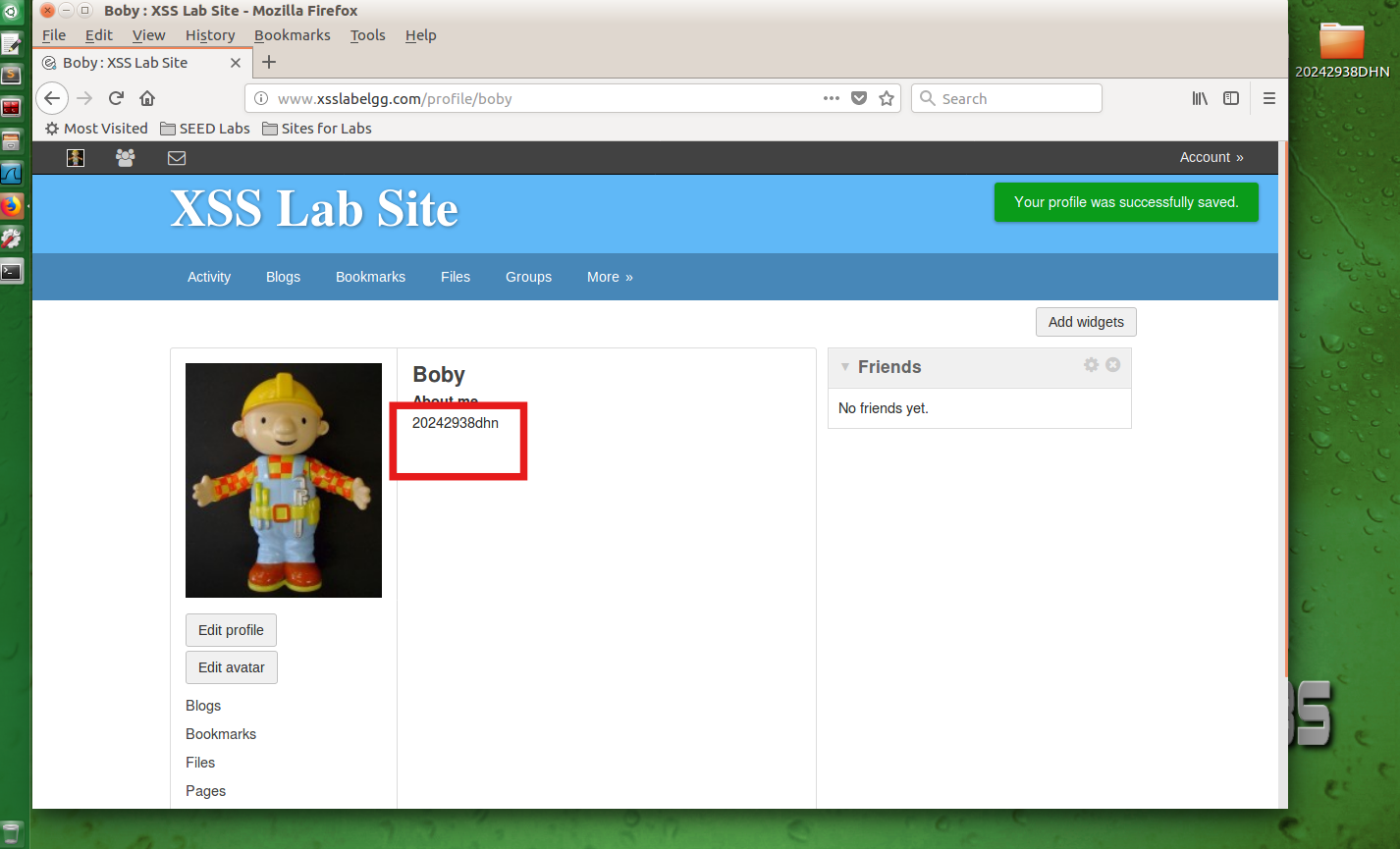Click Boby's profile picture

pyautogui.click(x=284, y=480)
